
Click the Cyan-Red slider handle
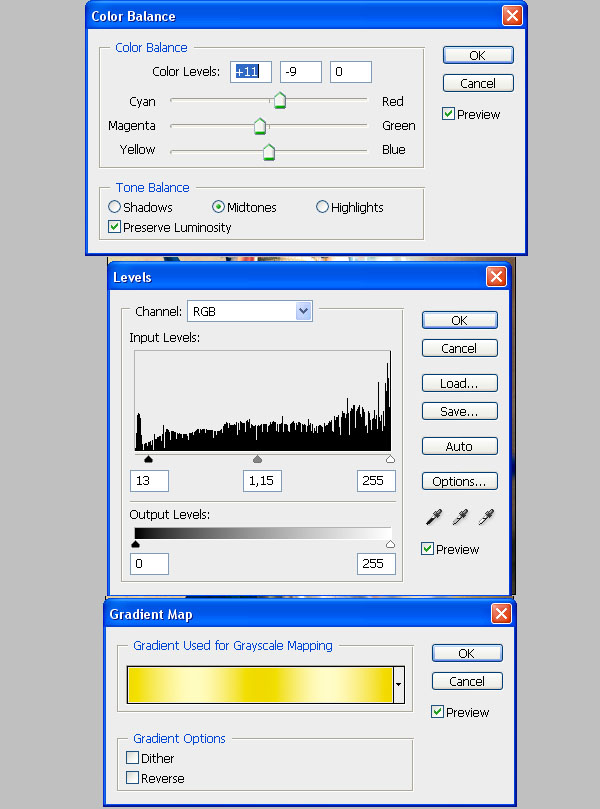tap(280, 100)
